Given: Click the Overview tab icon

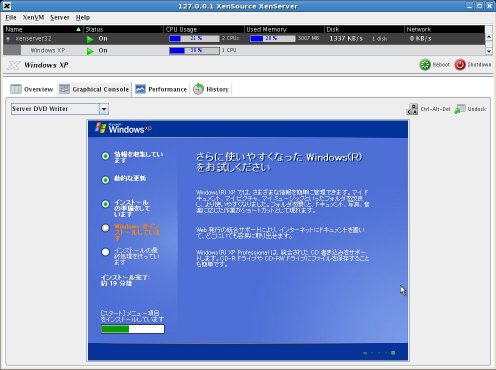Looking at the screenshot, I should (16, 89).
